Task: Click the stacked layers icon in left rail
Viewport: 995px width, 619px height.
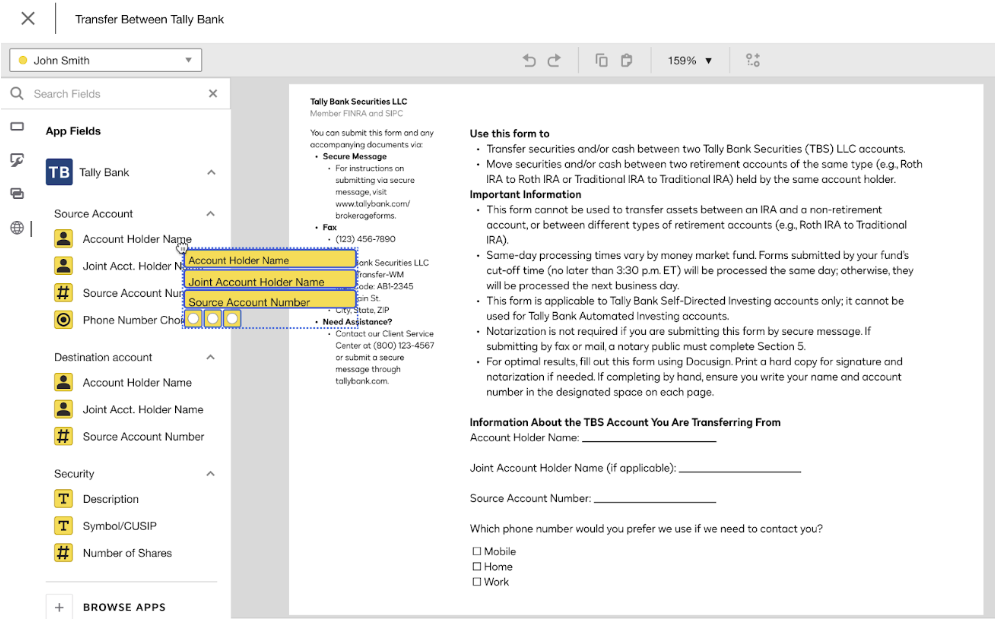Action: [x=17, y=194]
